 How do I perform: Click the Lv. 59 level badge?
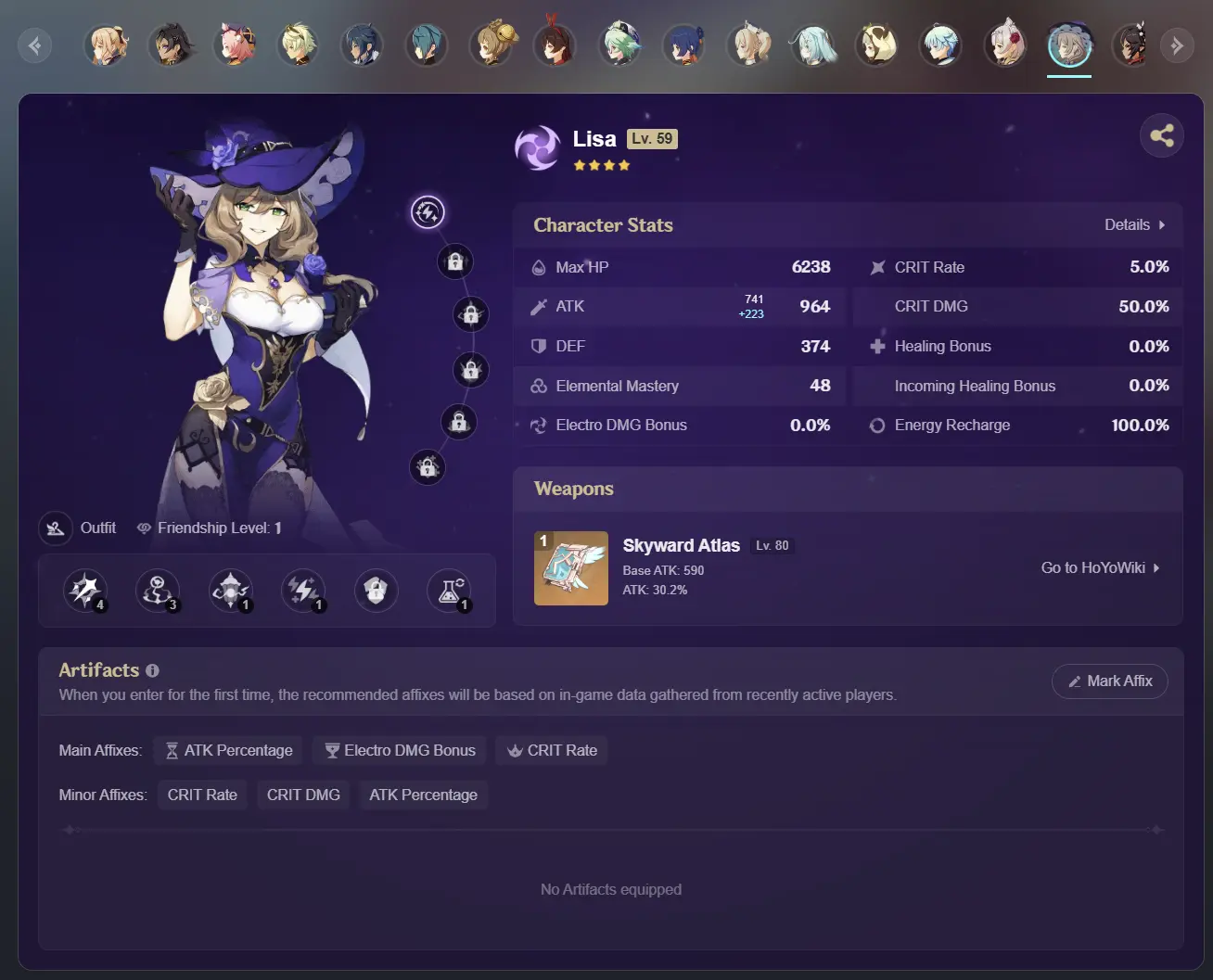point(653,139)
